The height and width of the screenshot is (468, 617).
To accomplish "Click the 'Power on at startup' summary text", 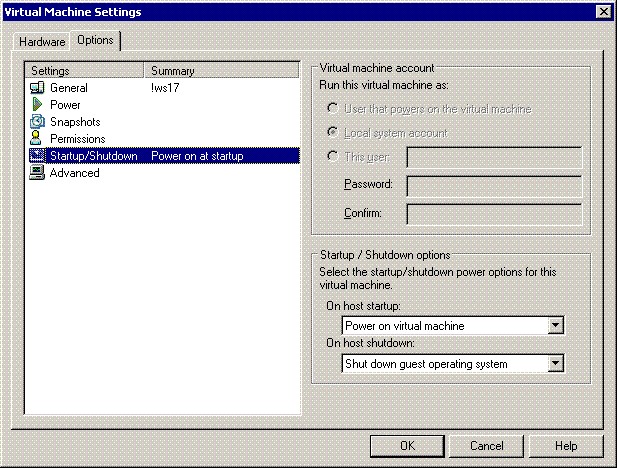I will (197, 156).
